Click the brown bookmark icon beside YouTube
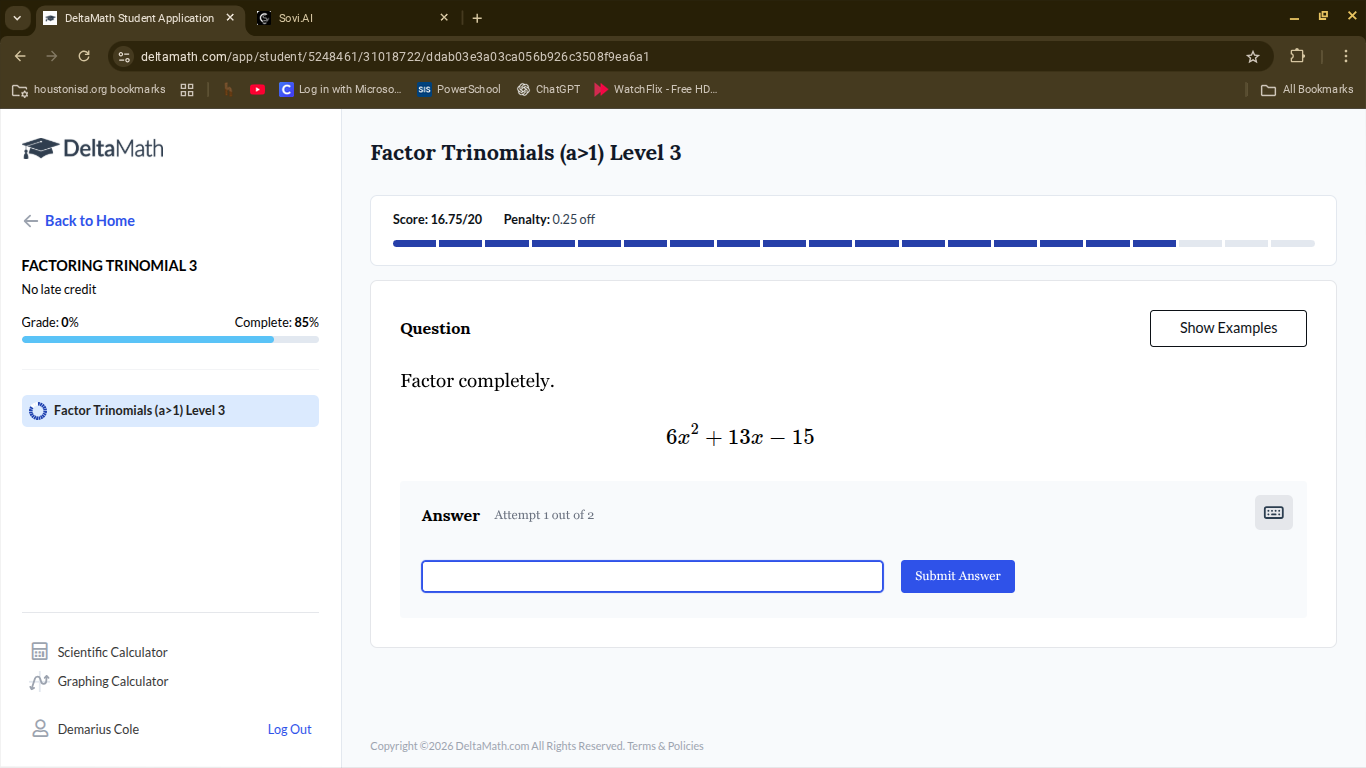The height and width of the screenshot is (768, 1366). pos(228,89)
